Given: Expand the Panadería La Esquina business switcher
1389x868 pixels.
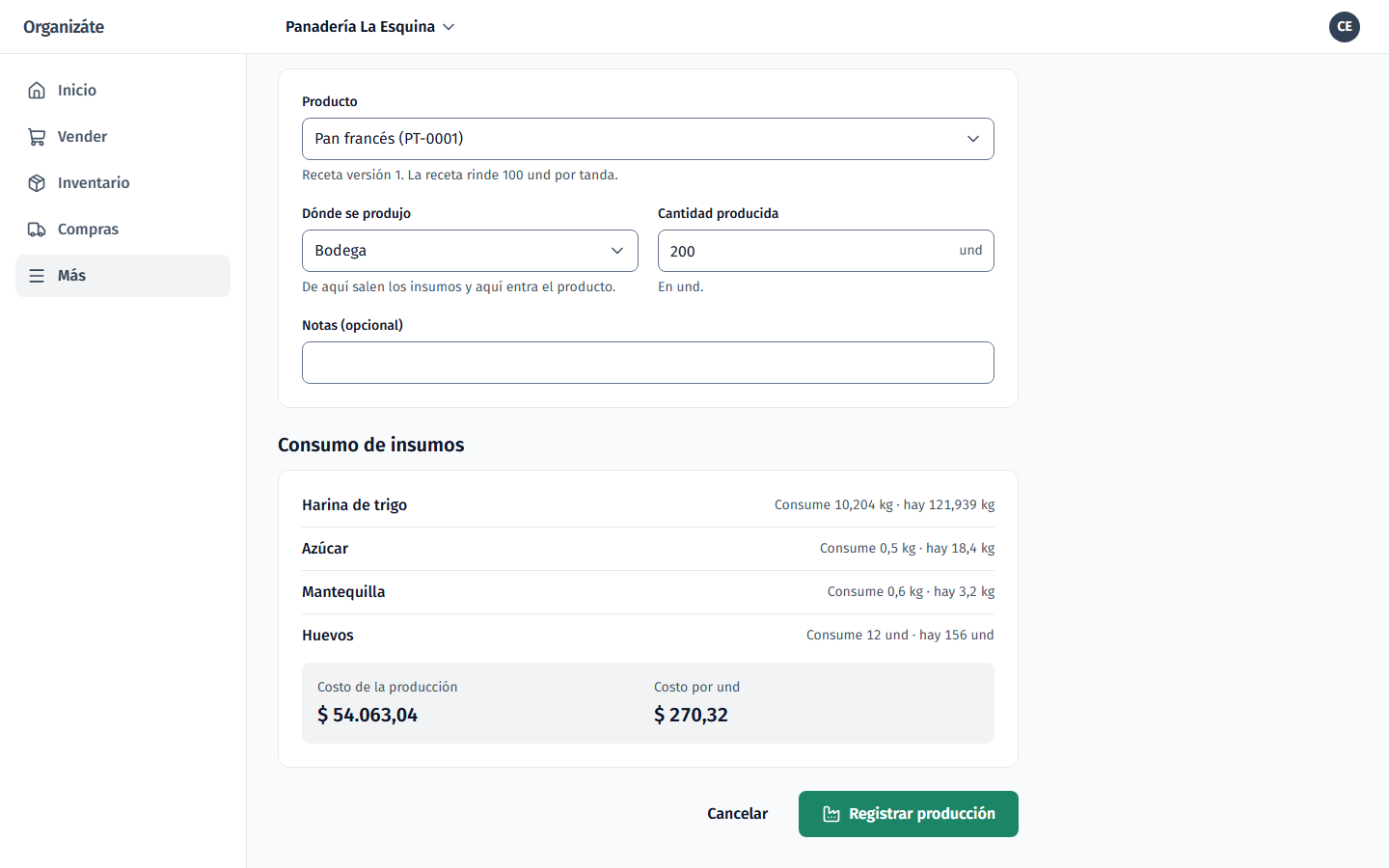Looking at the screenshot, I should (369, 27).
